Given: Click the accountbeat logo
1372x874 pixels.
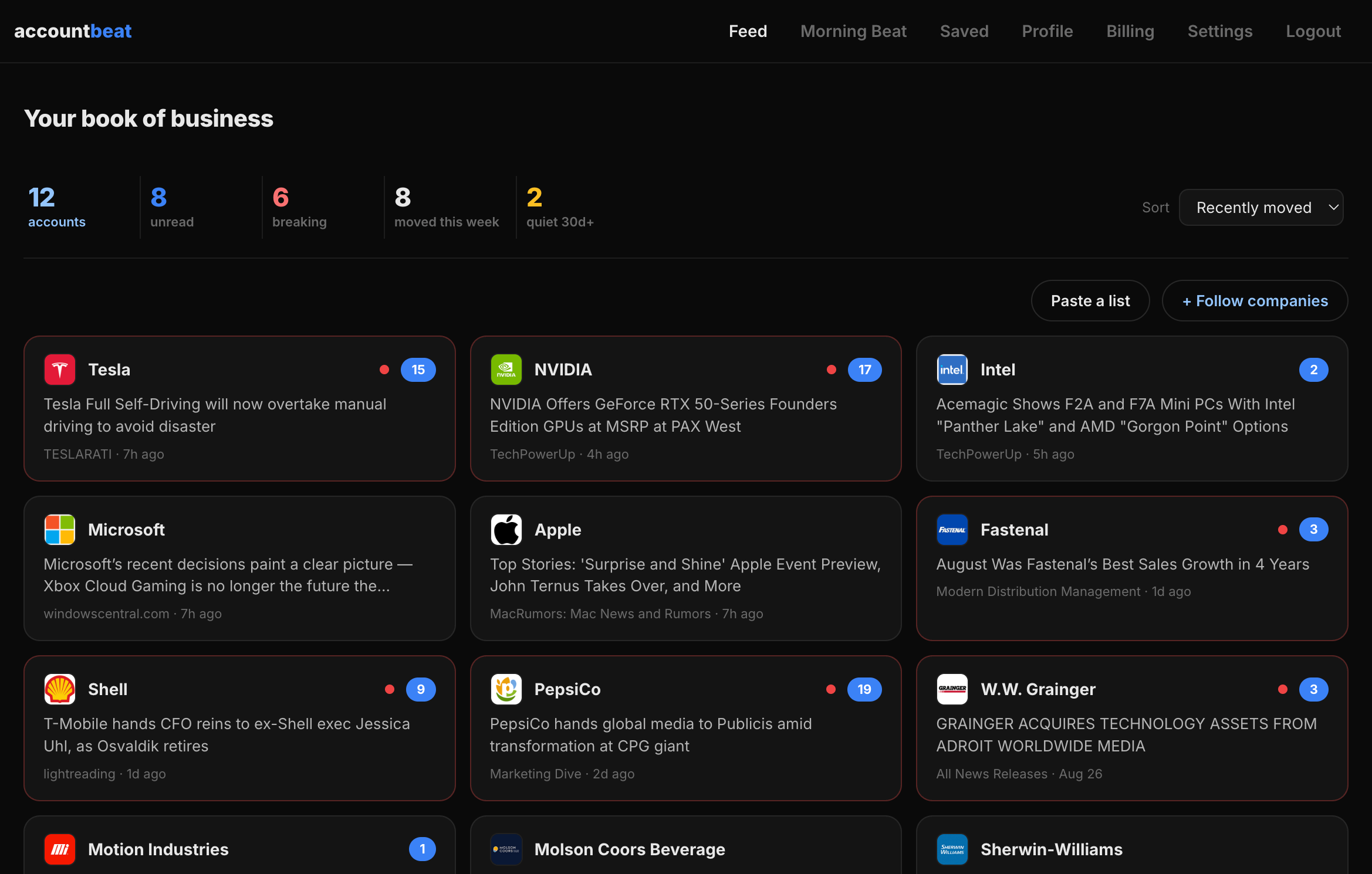Looking at the screenshot, I should click(73, 31).
